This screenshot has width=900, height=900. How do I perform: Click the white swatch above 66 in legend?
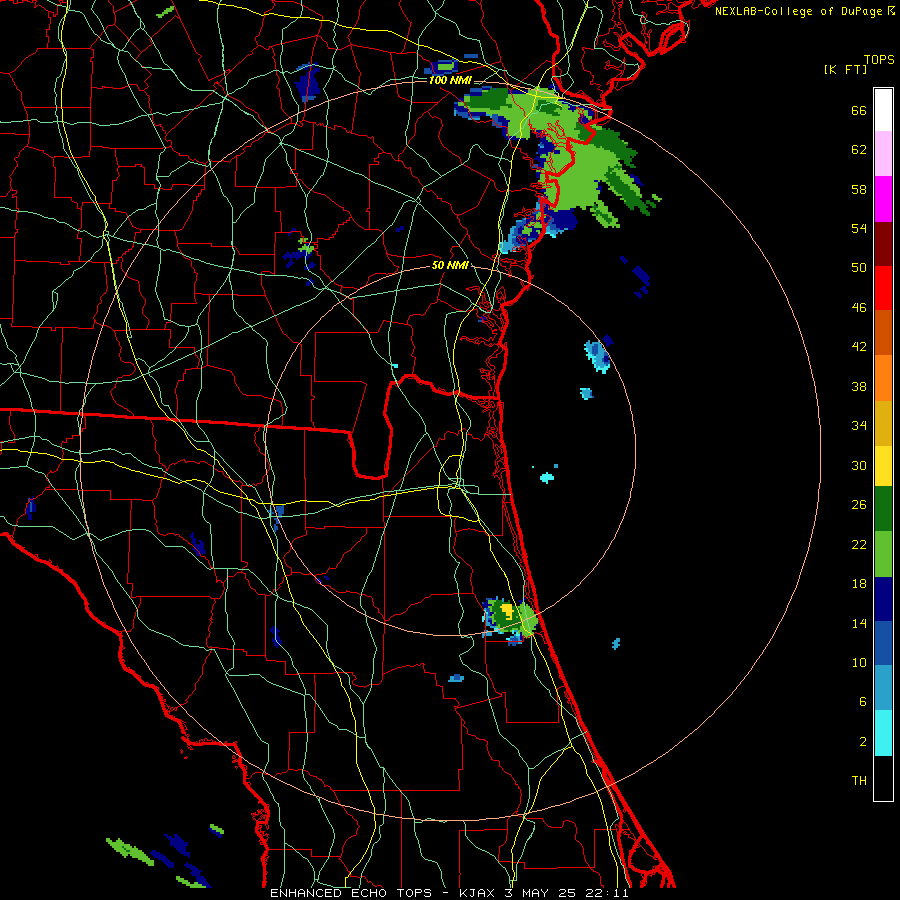pos(883,110)
